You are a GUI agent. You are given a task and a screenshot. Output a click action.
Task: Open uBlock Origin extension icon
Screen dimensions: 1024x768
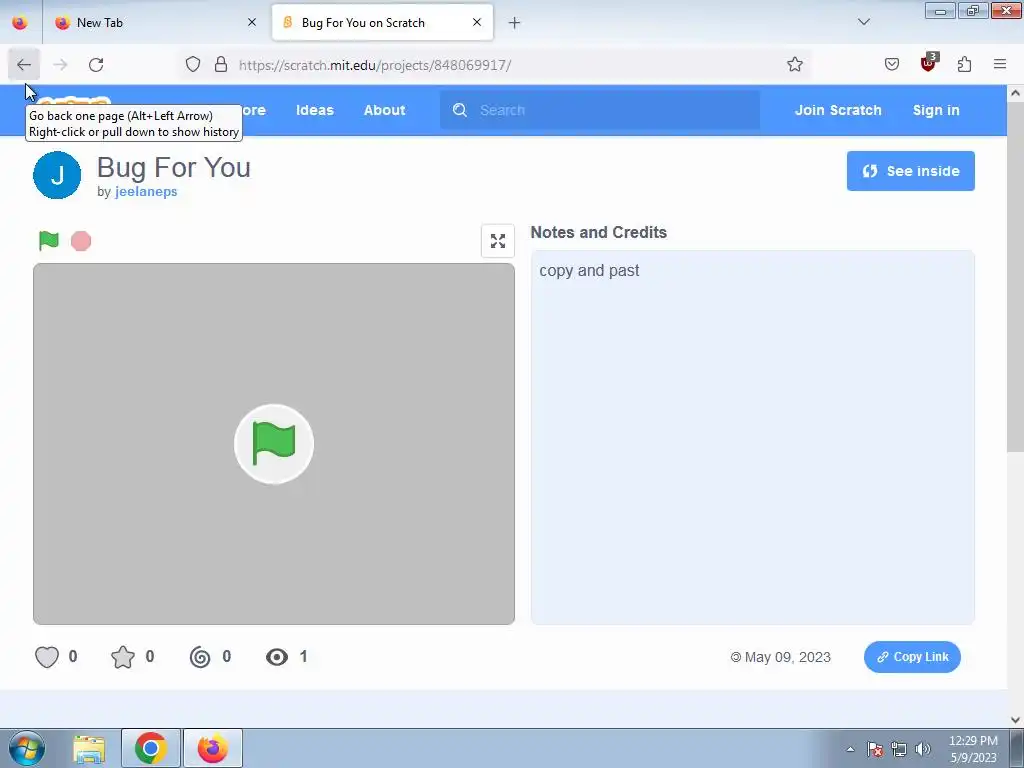click(x=929, y=63)
